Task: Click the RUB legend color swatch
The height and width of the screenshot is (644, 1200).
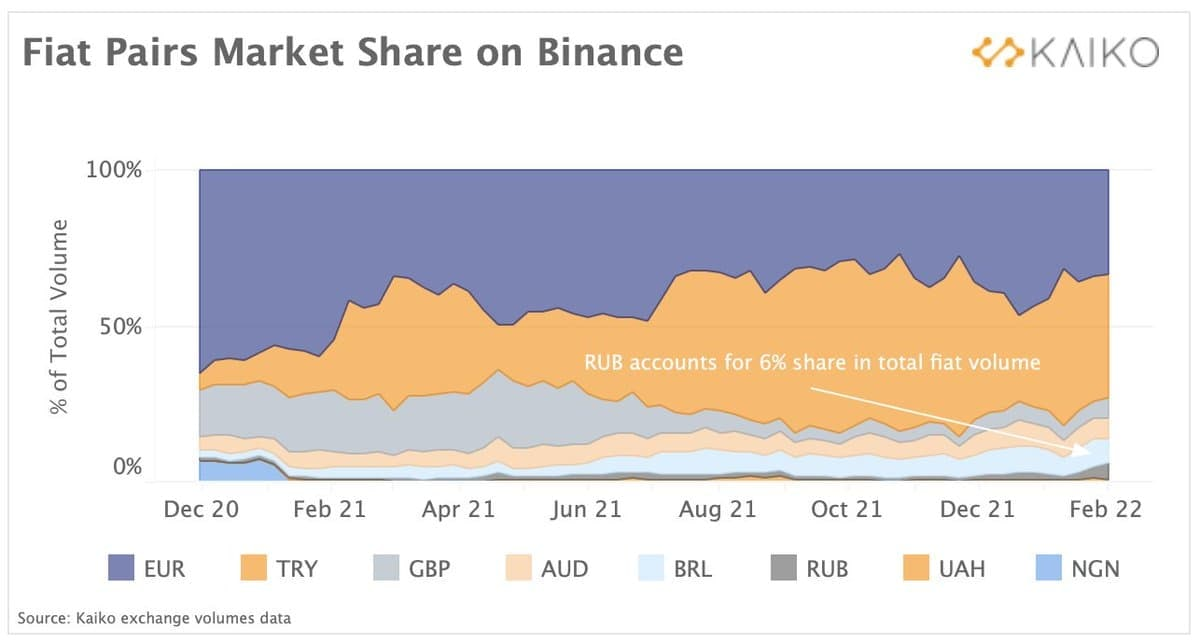Action: pos(784,568)
